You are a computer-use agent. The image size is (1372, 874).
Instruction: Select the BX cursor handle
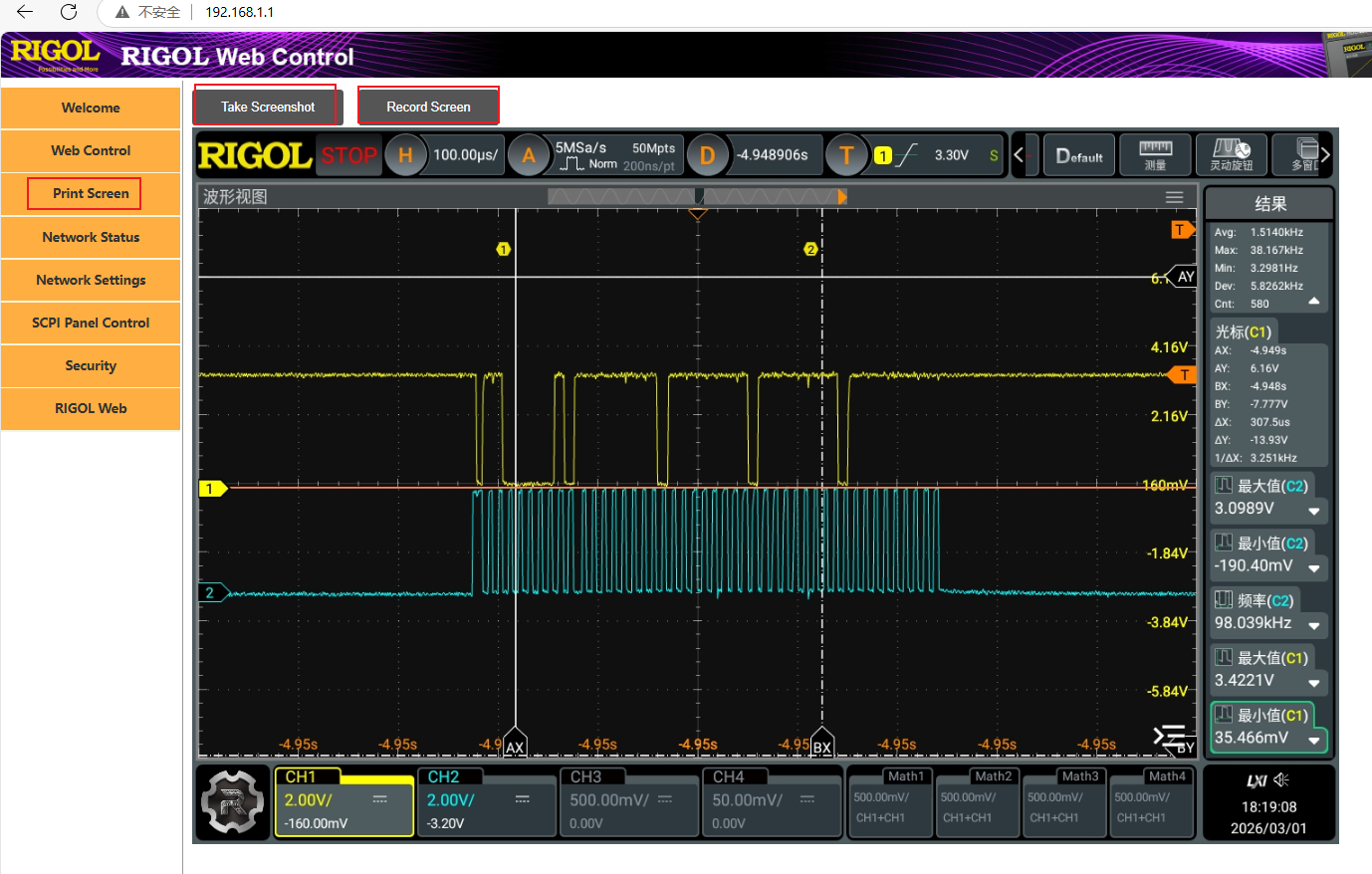click(x=821, y=745)
